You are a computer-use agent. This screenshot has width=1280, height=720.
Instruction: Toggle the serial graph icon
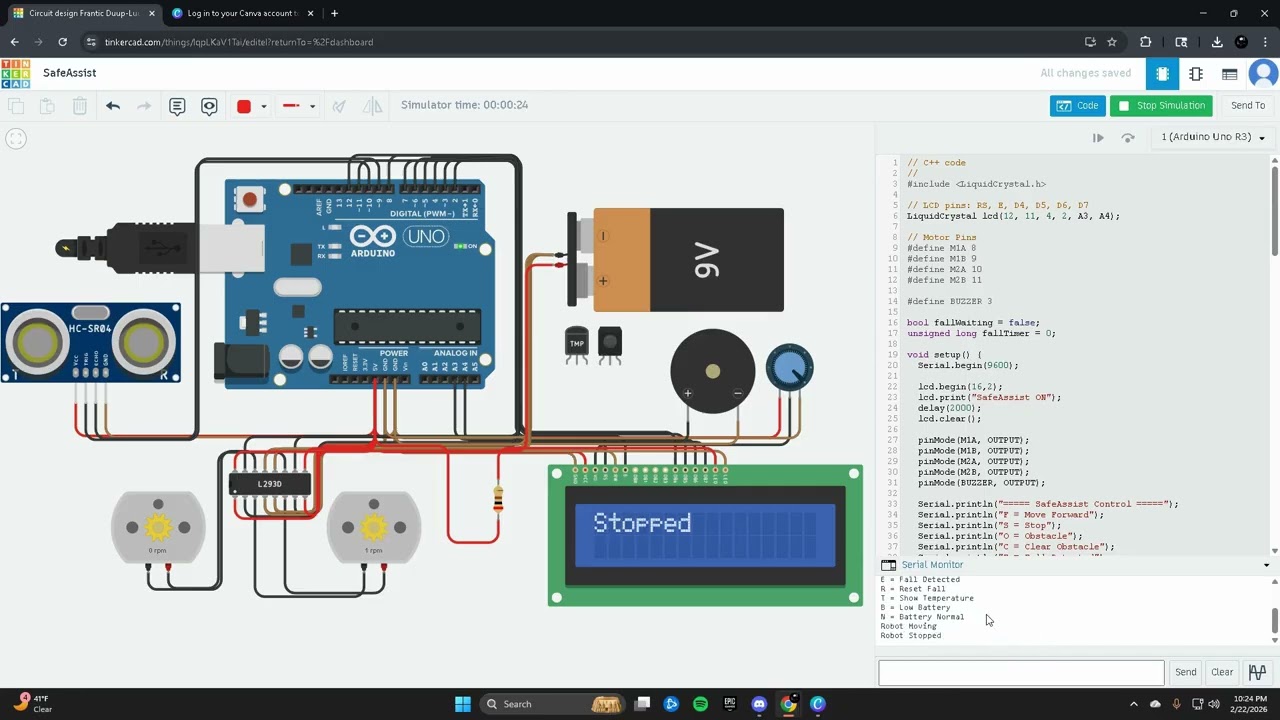coord(1257,672)
